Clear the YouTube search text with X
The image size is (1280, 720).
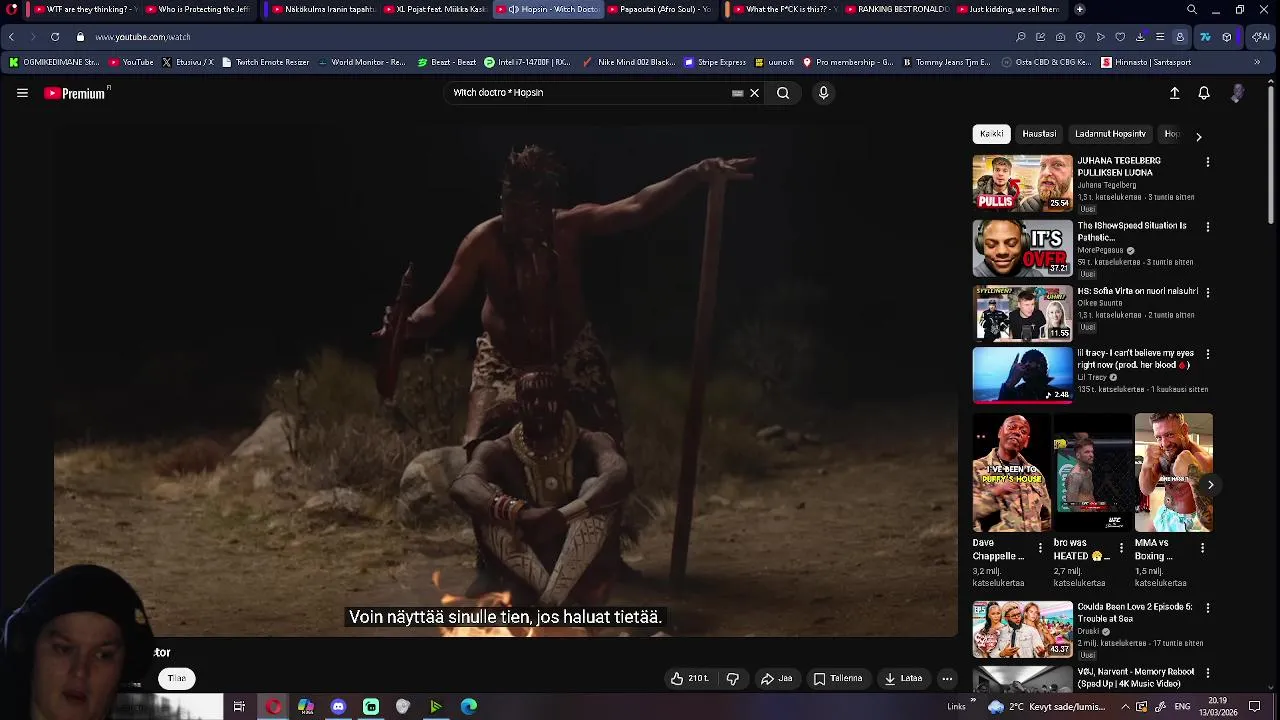point(754,93)
